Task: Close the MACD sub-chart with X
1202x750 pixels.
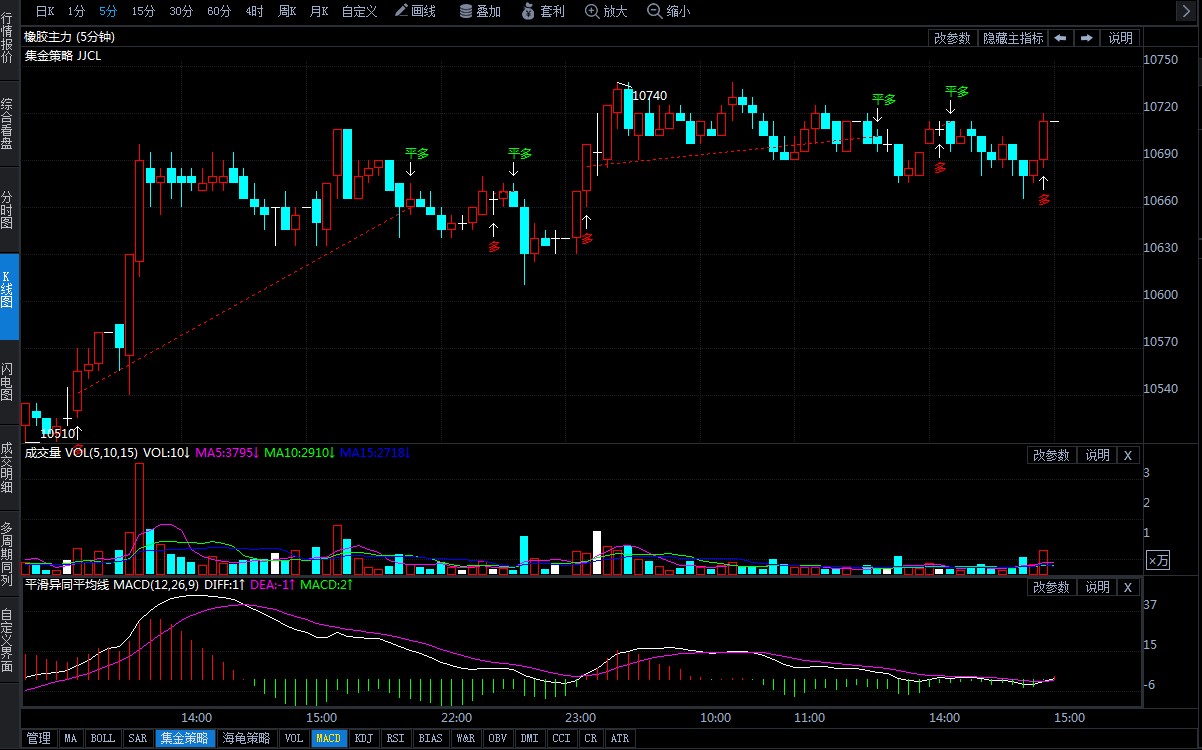Action: 1127,587
